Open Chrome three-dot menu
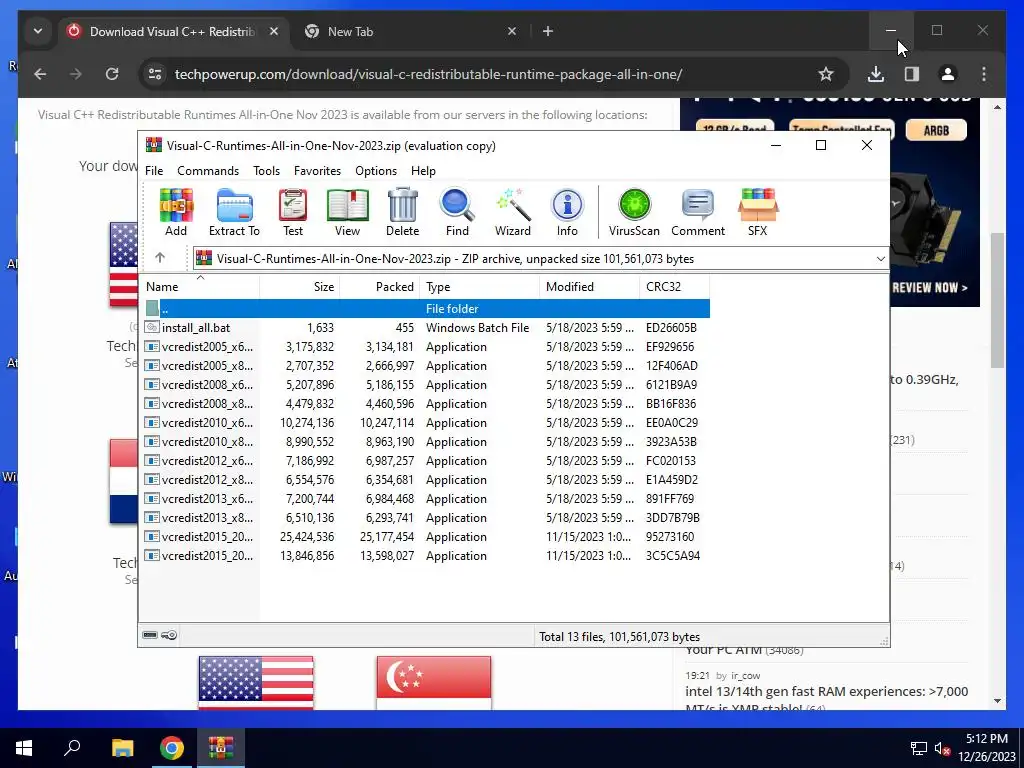The width and height of the screenshot is (1024, 768). [984, 74]
